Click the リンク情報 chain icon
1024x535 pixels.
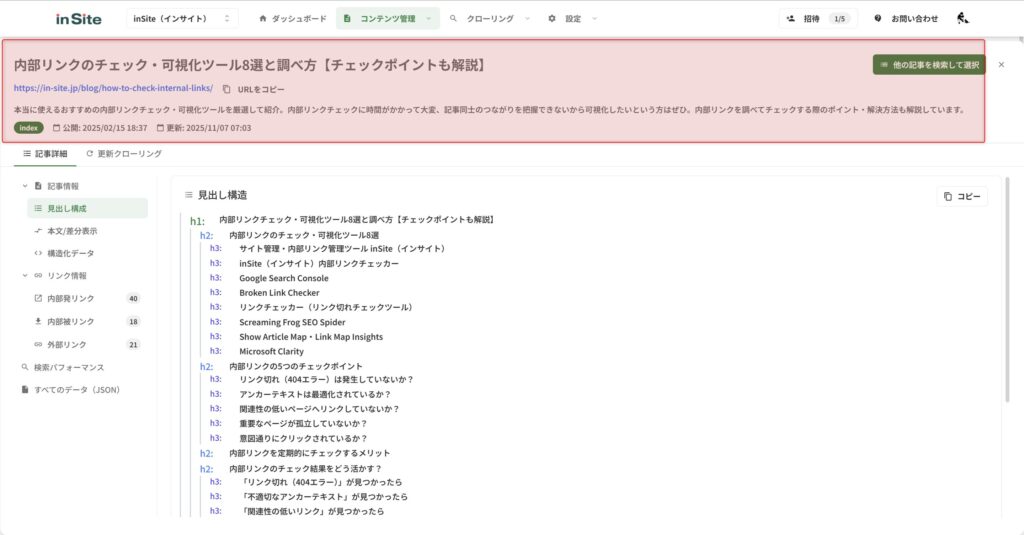(x=38, y=276)
